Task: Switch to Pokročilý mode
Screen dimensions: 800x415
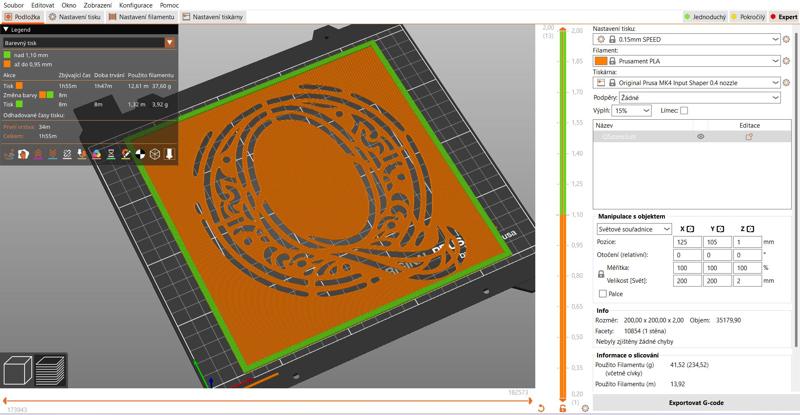Action: [x=748, y=17]
